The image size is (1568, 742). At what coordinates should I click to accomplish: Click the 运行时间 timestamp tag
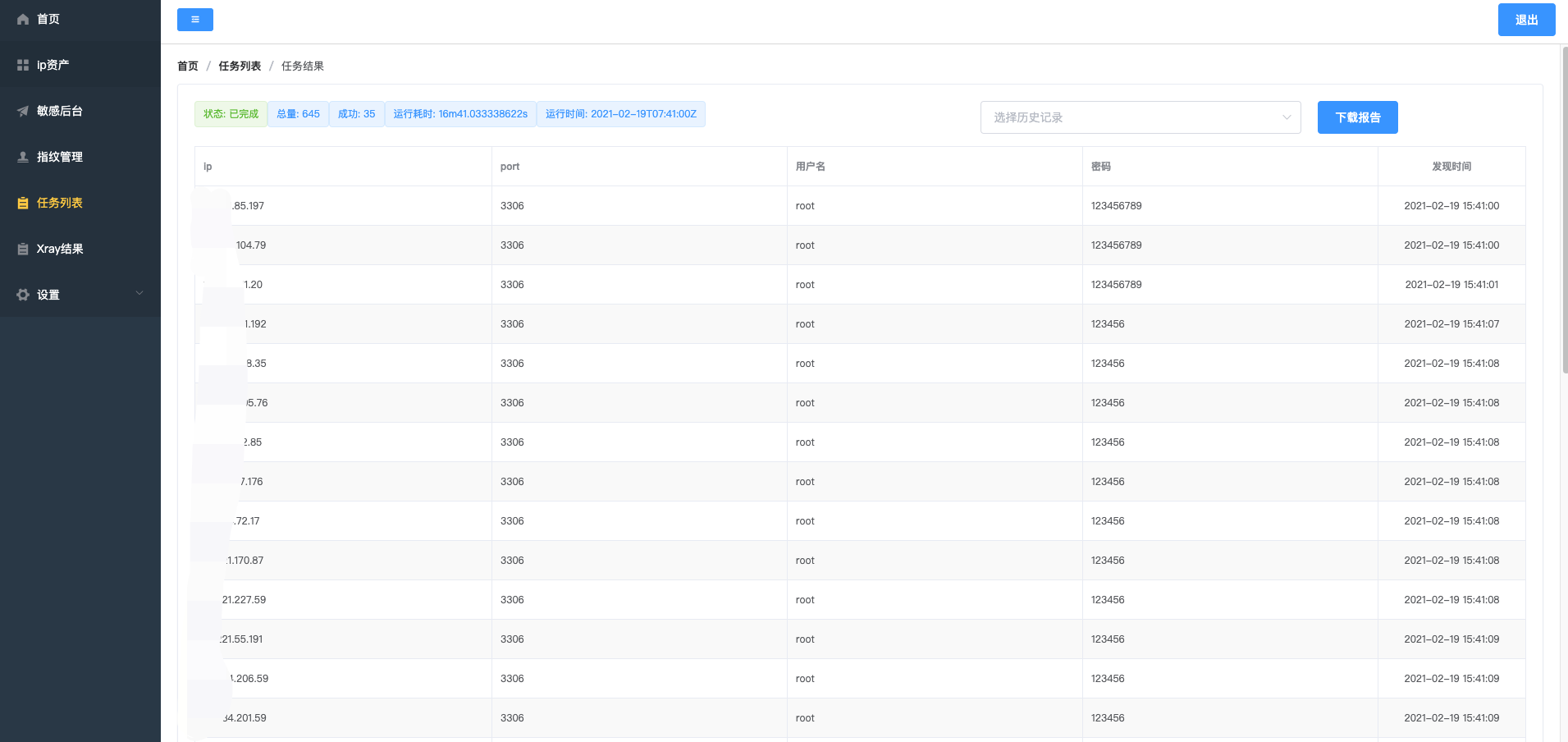621,114
